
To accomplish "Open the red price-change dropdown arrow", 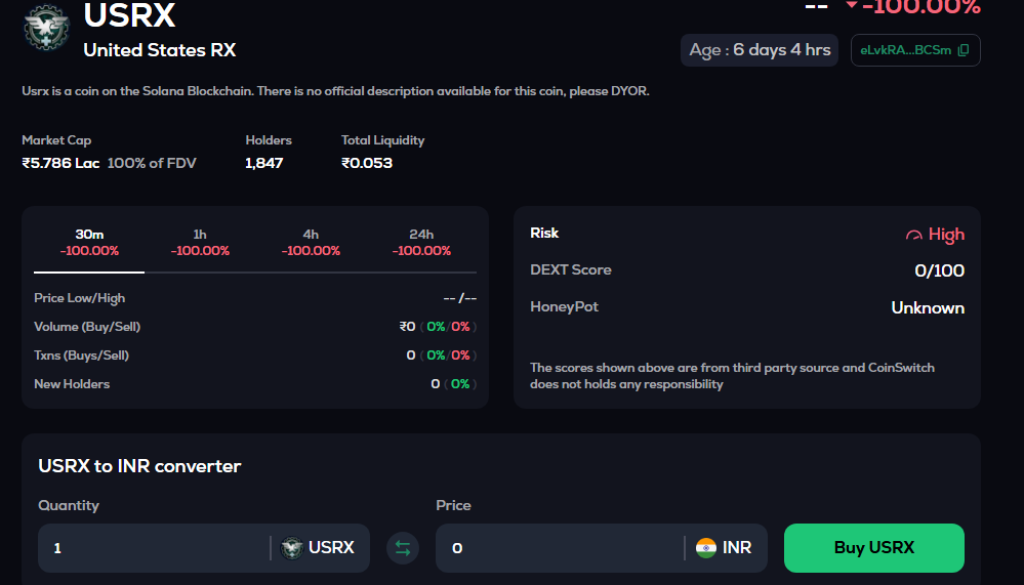I will point(850,7).
